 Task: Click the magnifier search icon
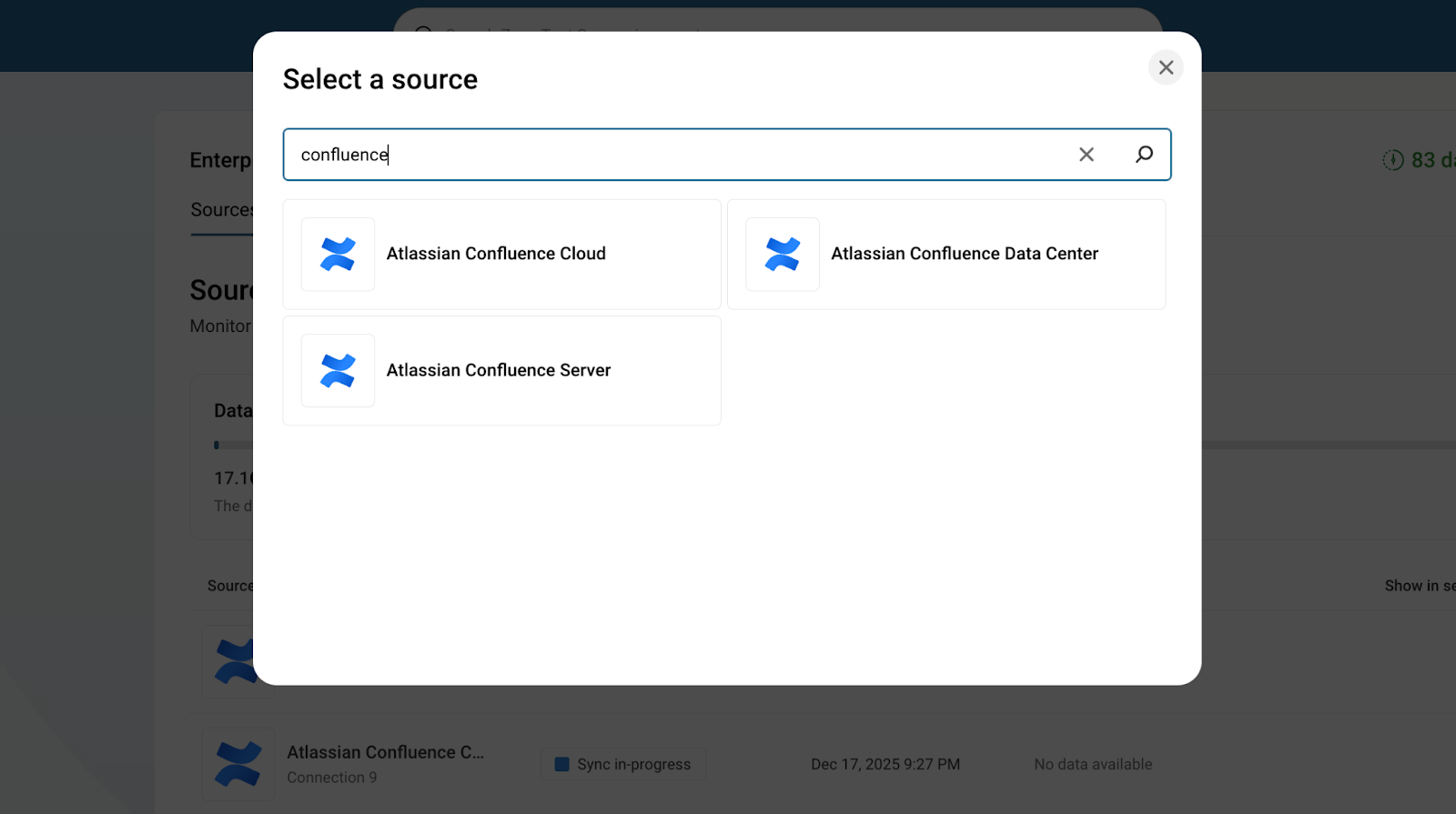(x=1144, y=155)
